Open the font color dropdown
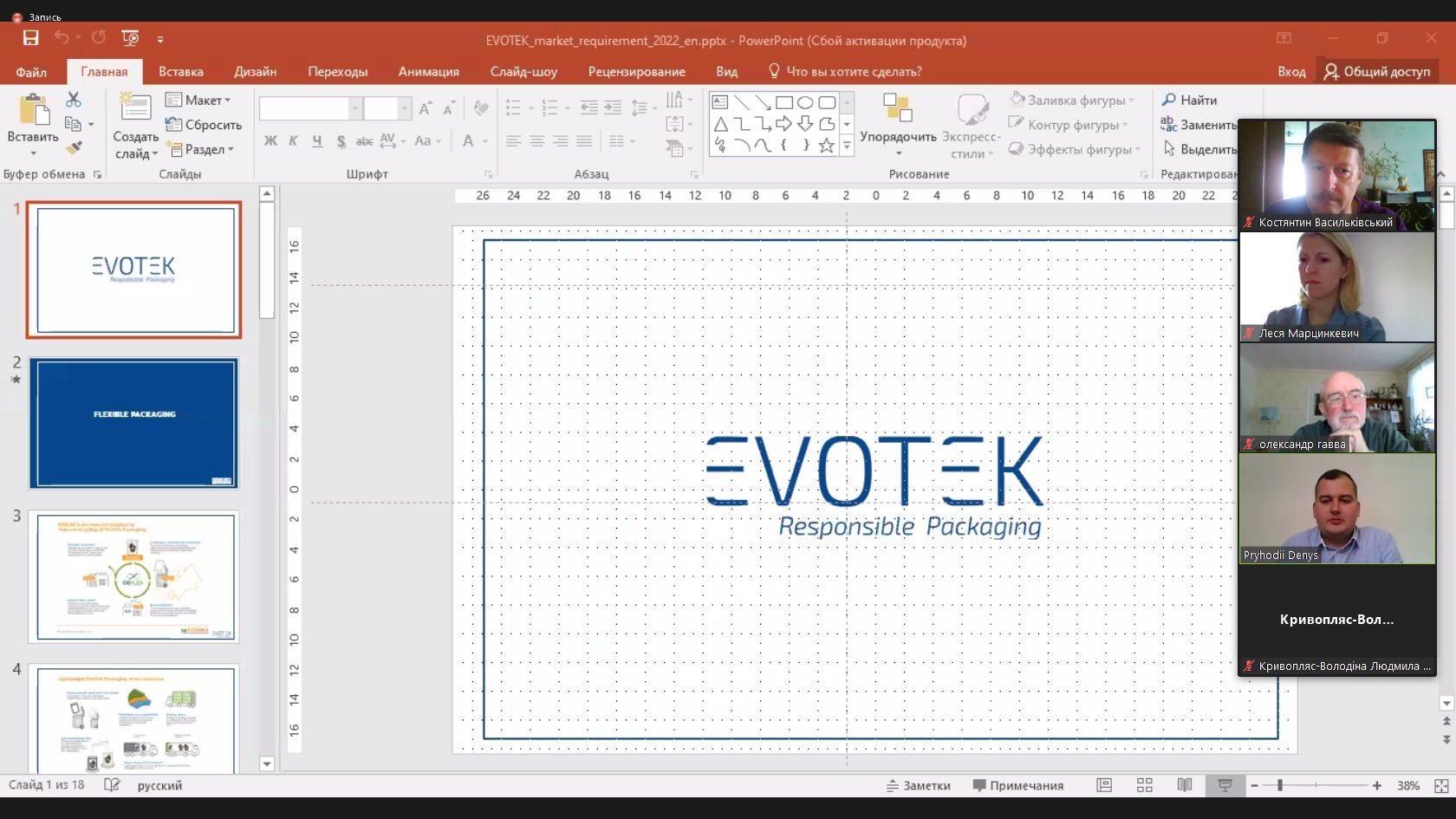The width and height of the screenshot is (1456, 819). (x=485, y=140)
